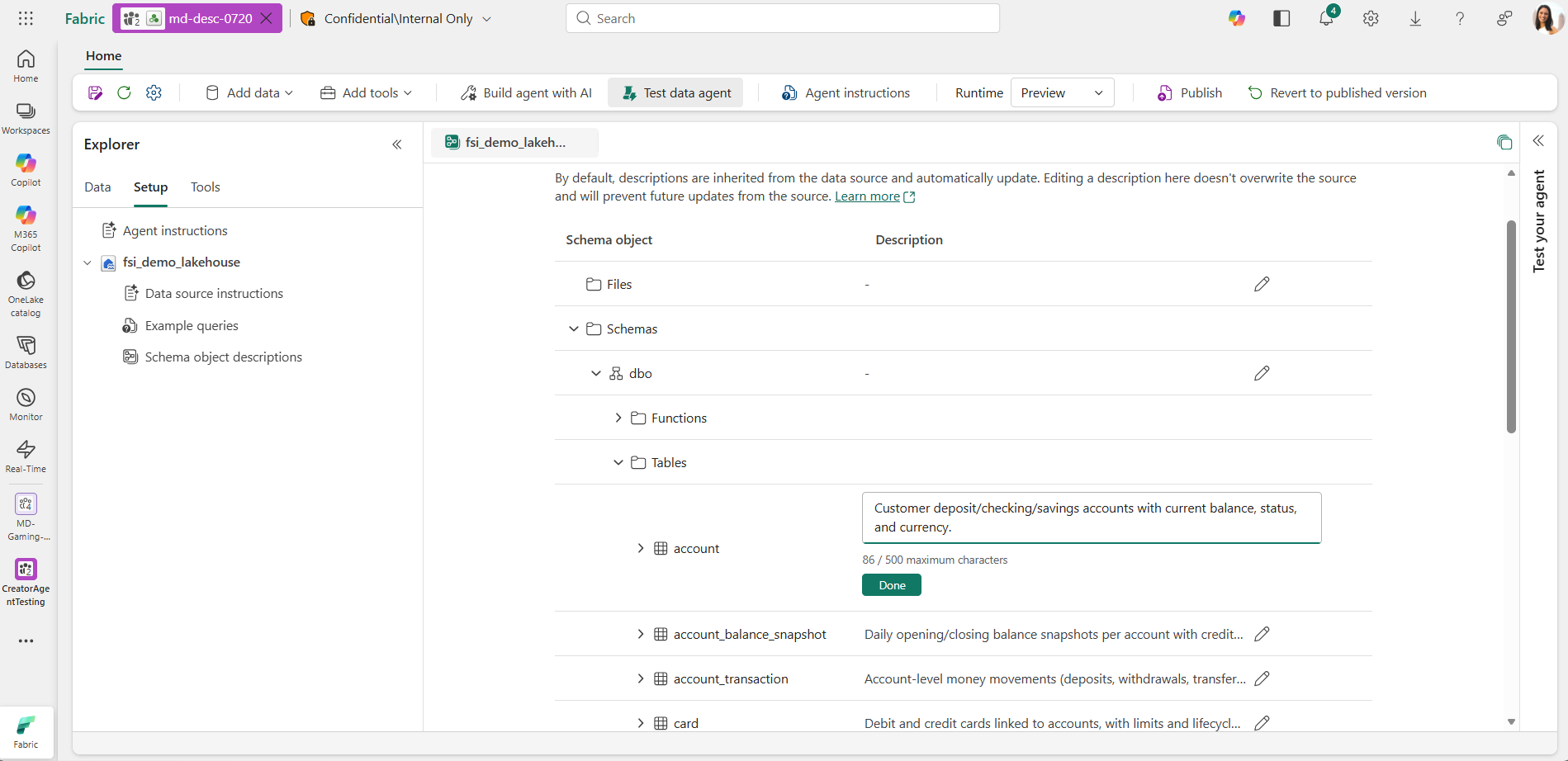Expand the Functions folder

click(x=618, y=418)
